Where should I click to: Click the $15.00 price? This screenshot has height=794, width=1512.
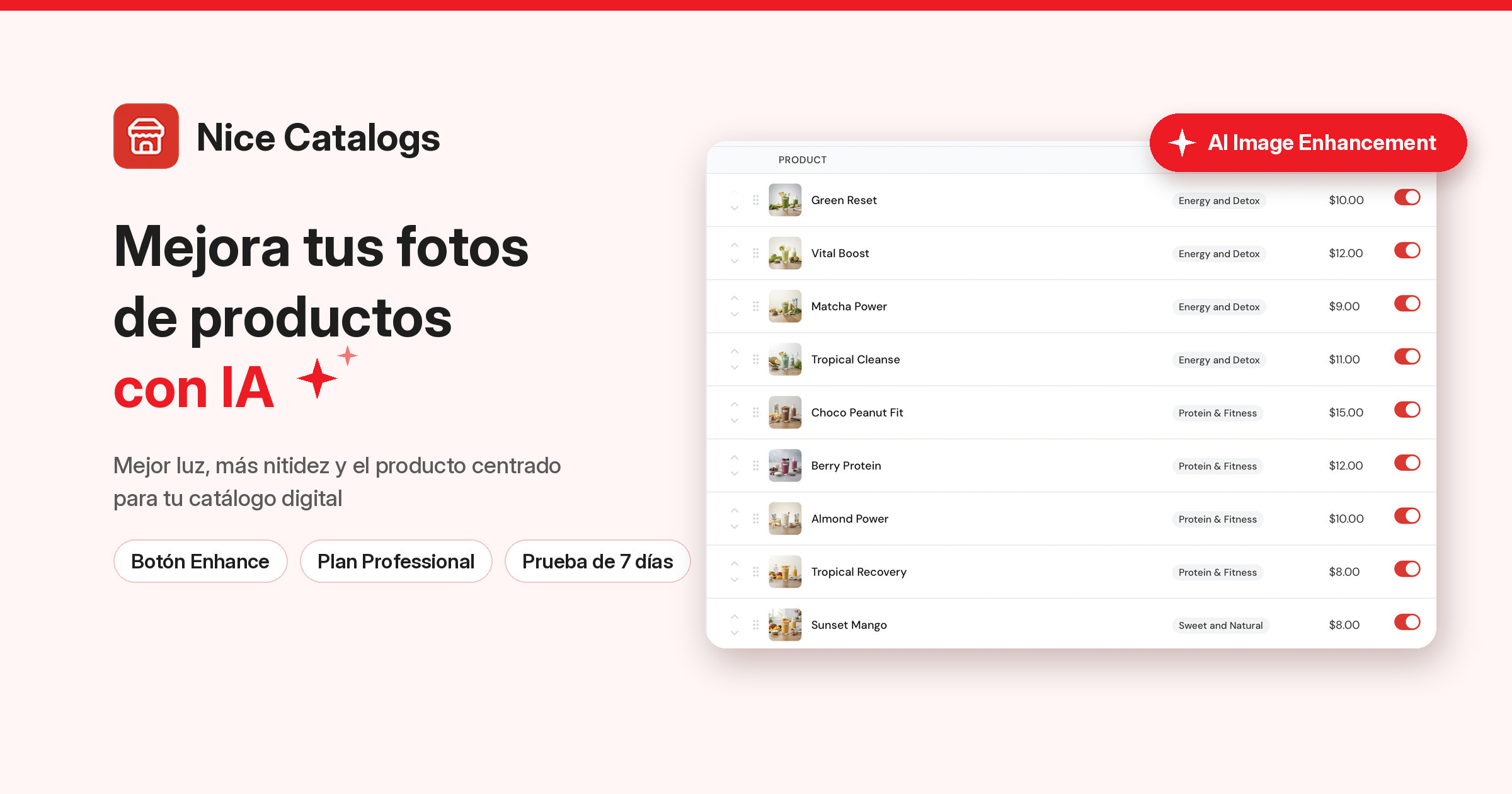click(1346, 412)
